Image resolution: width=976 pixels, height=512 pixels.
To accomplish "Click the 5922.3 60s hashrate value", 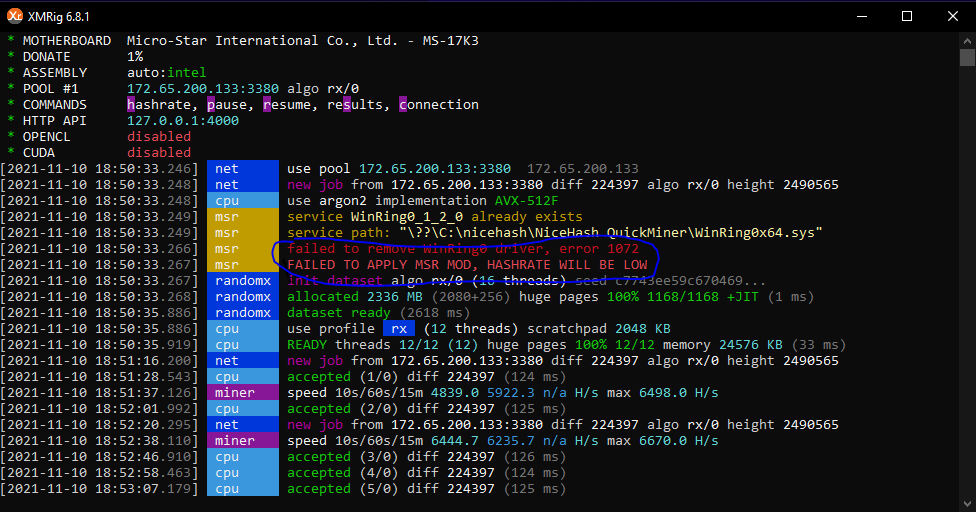I will [510, 393].
